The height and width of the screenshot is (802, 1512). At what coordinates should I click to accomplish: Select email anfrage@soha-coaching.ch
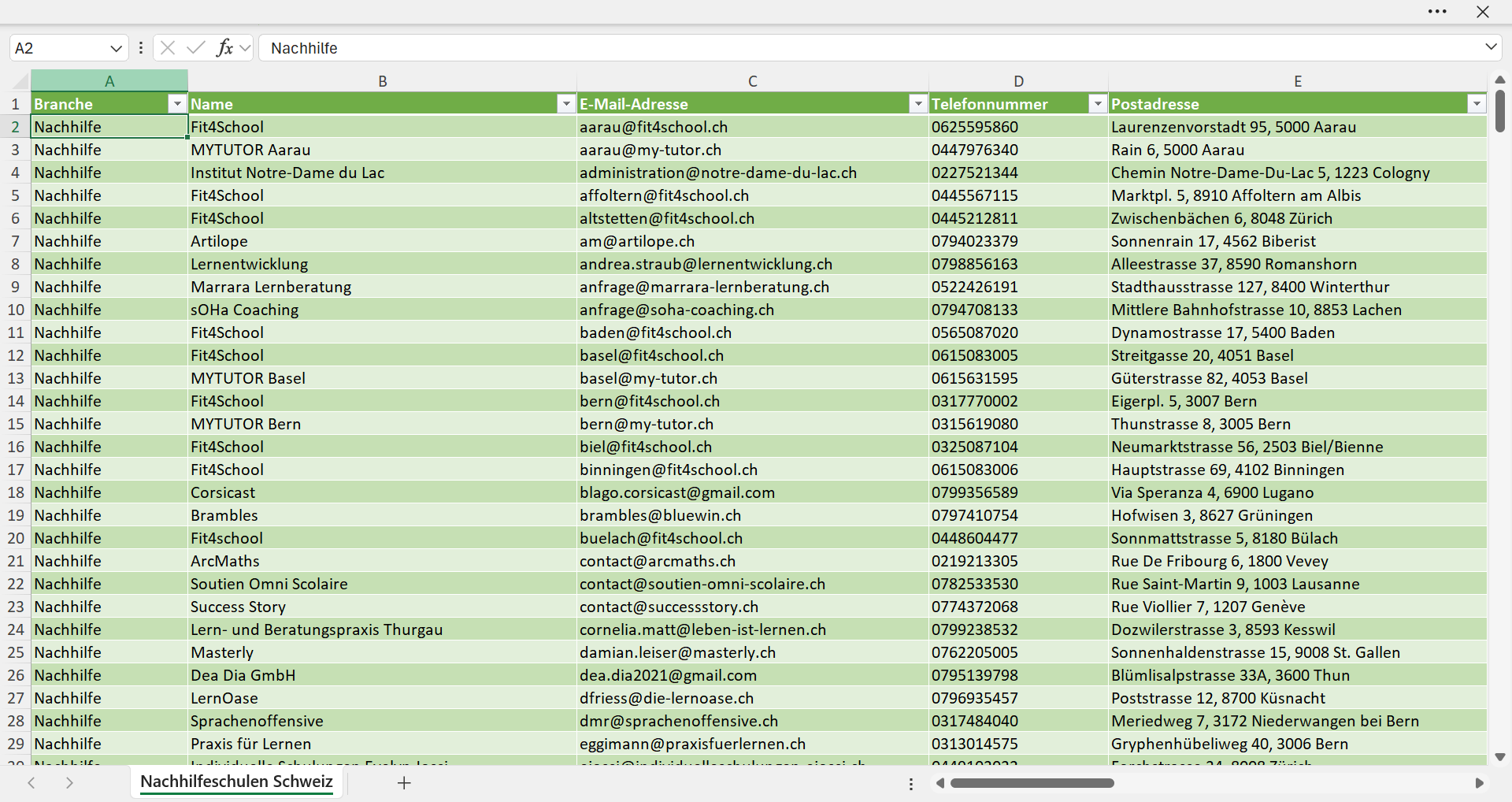click(x=753, y=310)
